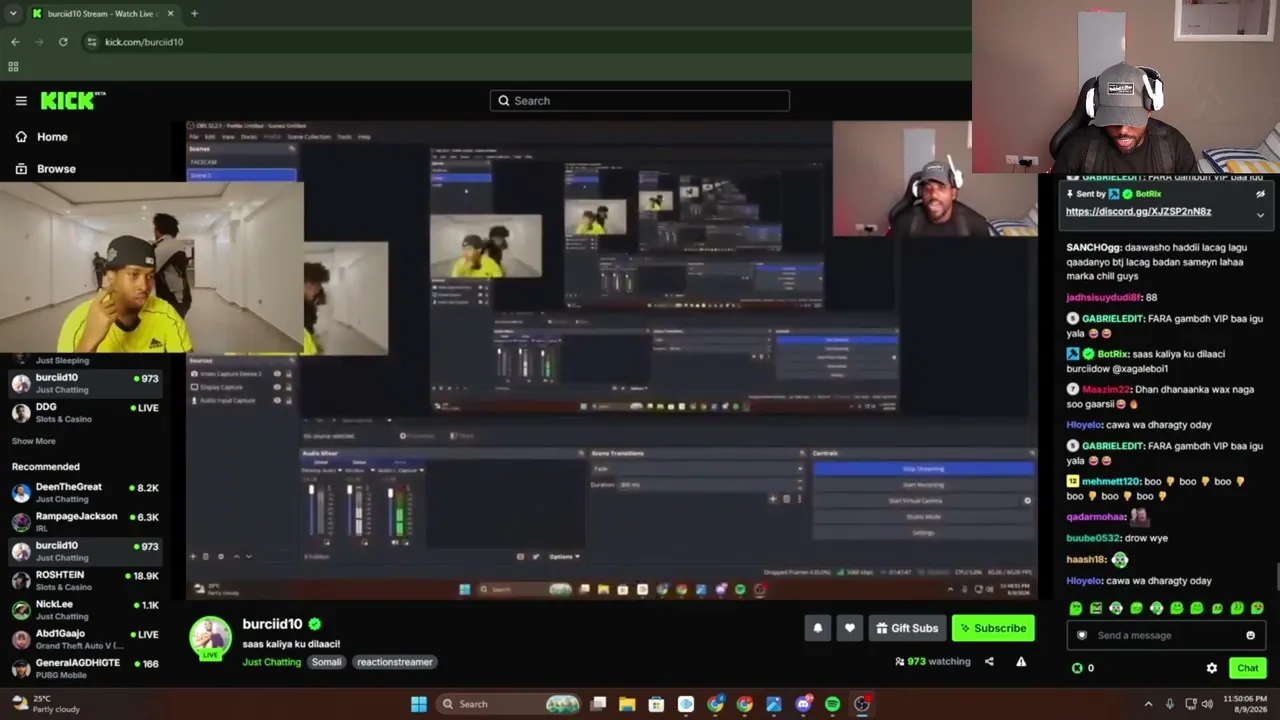Open Task View on the taskbar
This screenshot has height=720, width=1280.
598,704
